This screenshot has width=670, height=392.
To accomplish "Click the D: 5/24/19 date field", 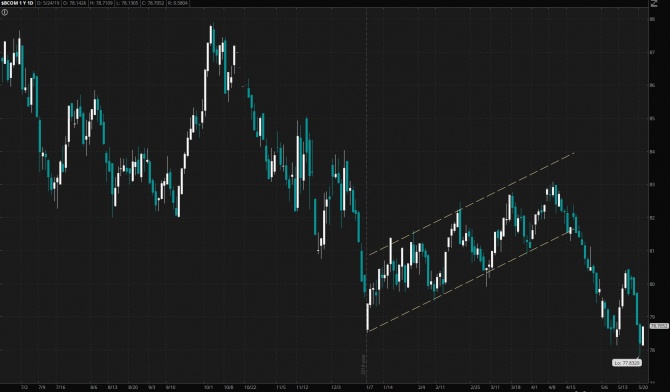I will (49, 3).
